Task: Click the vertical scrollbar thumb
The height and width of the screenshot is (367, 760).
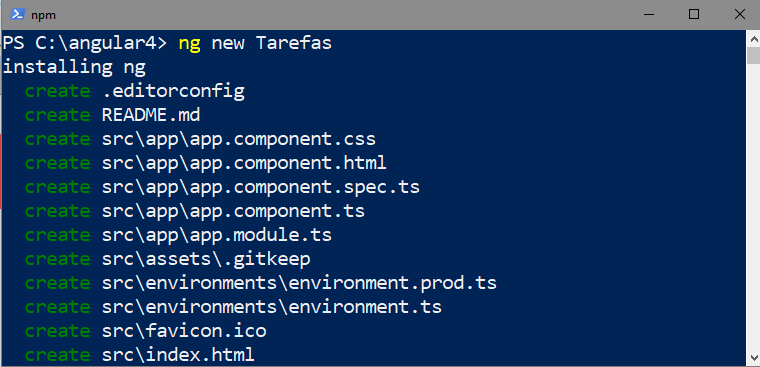Action: coord(754,56)
